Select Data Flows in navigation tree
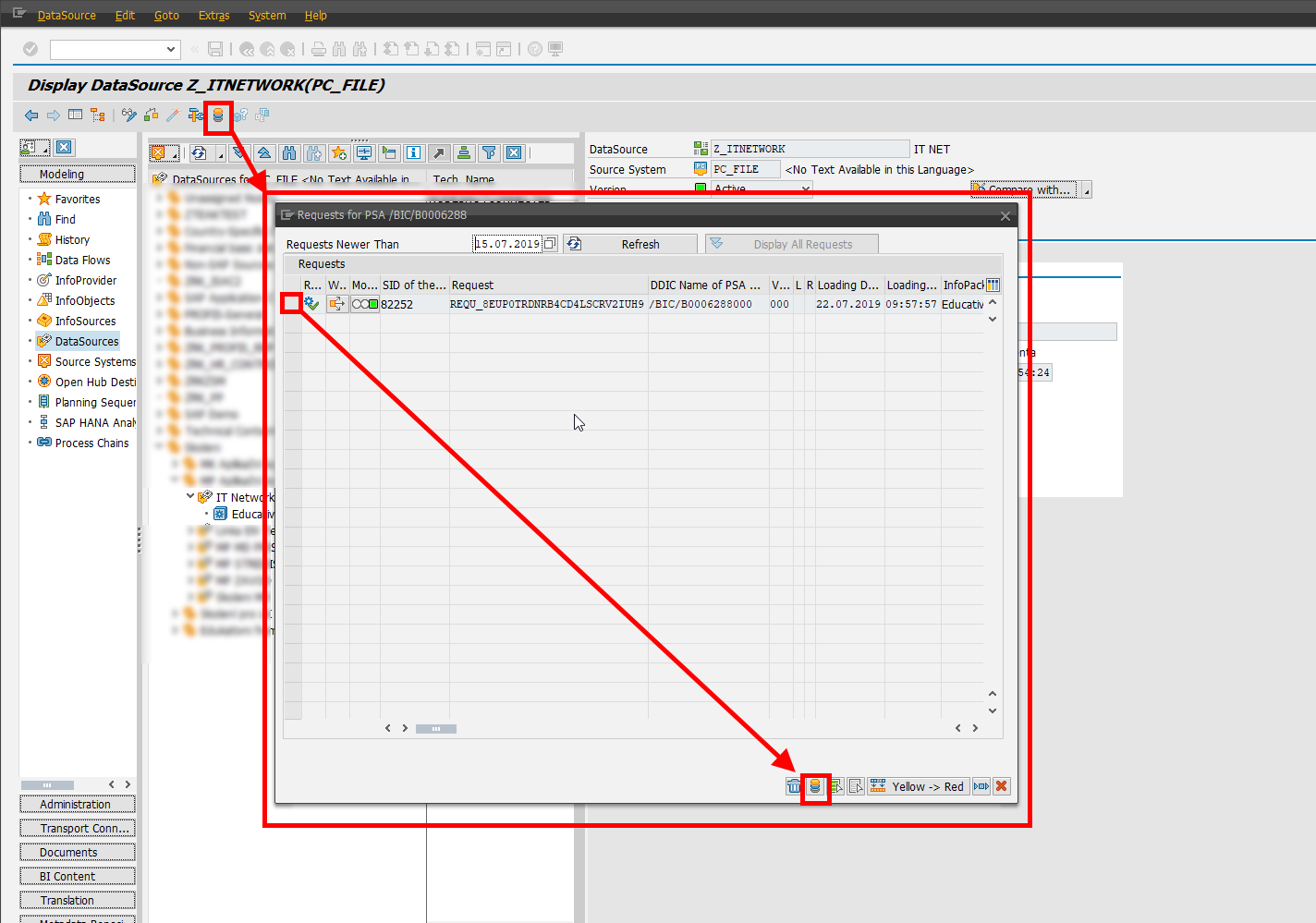The width and height of the screenshot is (1316, 923). (x=82, y=260)
